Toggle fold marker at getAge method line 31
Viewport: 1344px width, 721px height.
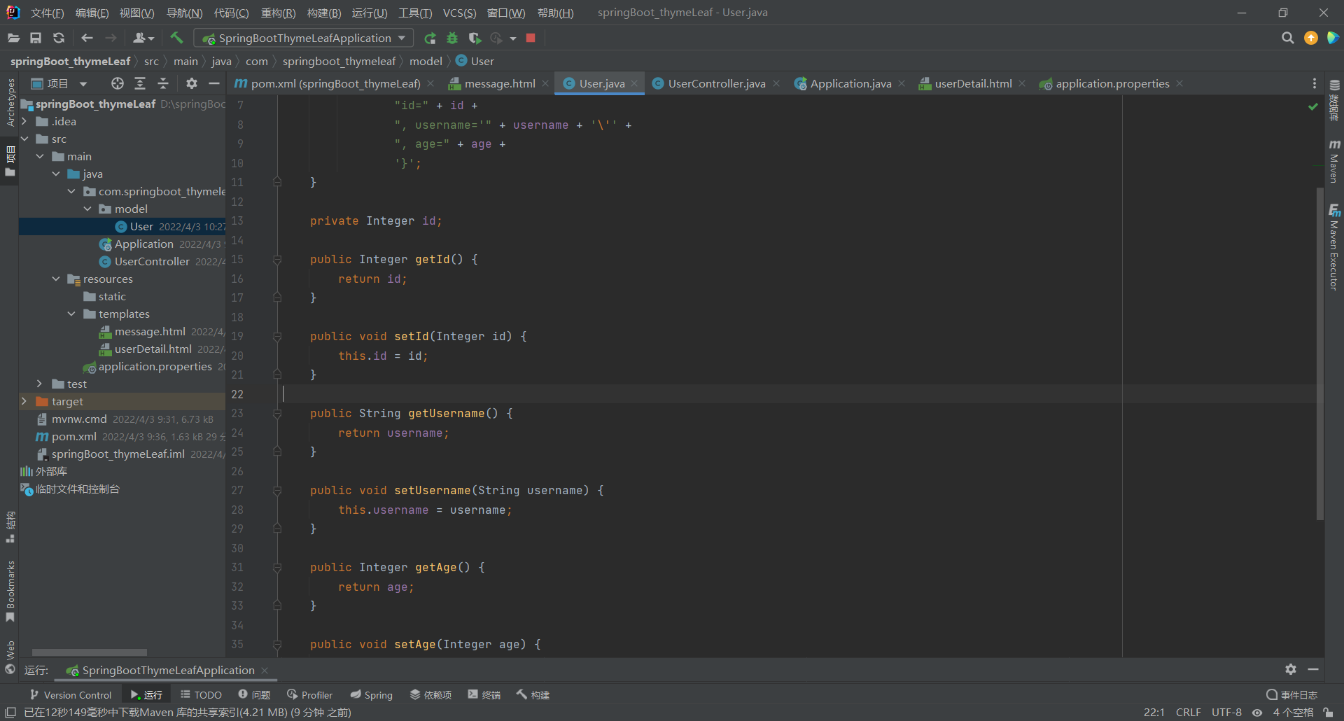click(277, 567)
